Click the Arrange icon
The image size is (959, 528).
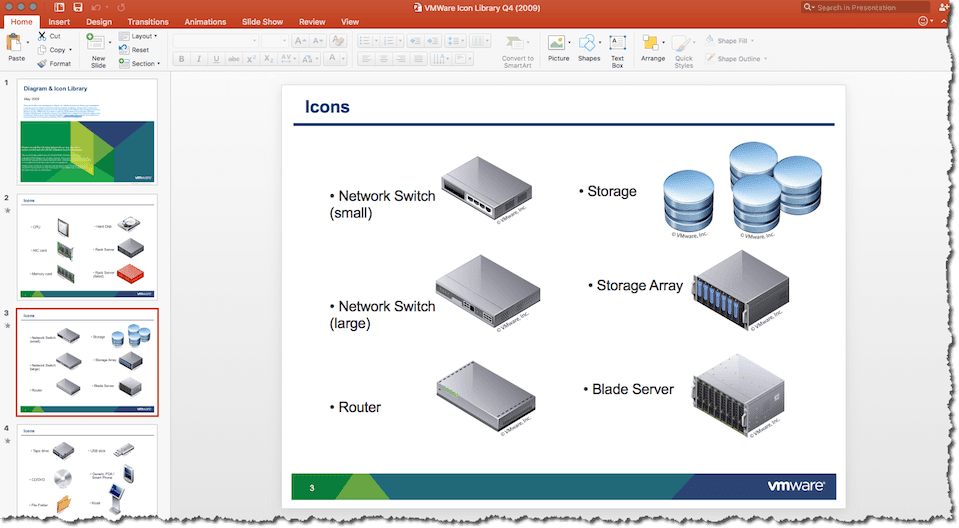point(652,43)
